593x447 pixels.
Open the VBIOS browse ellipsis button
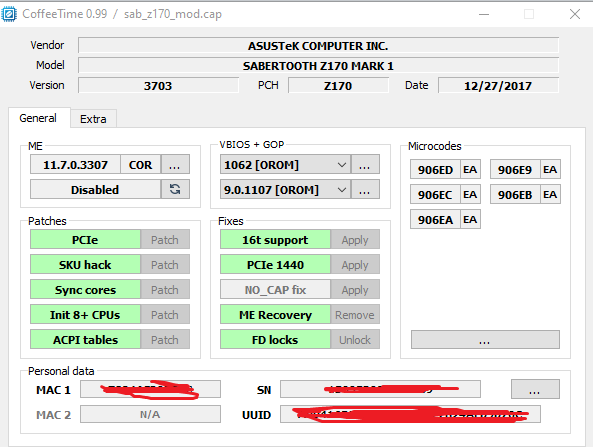point(365,165)
